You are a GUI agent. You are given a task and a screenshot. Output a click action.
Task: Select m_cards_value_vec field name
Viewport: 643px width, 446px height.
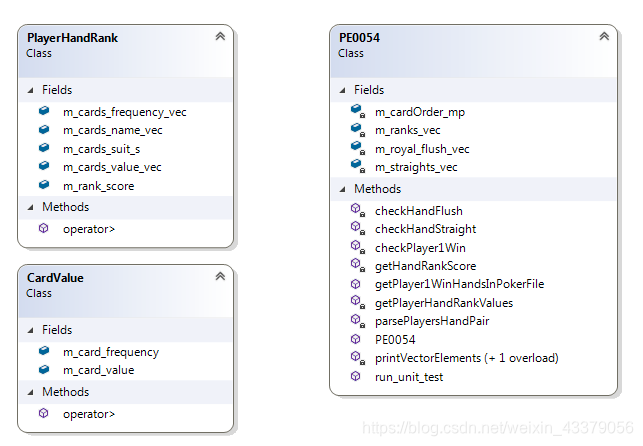[x=112, y=167]
